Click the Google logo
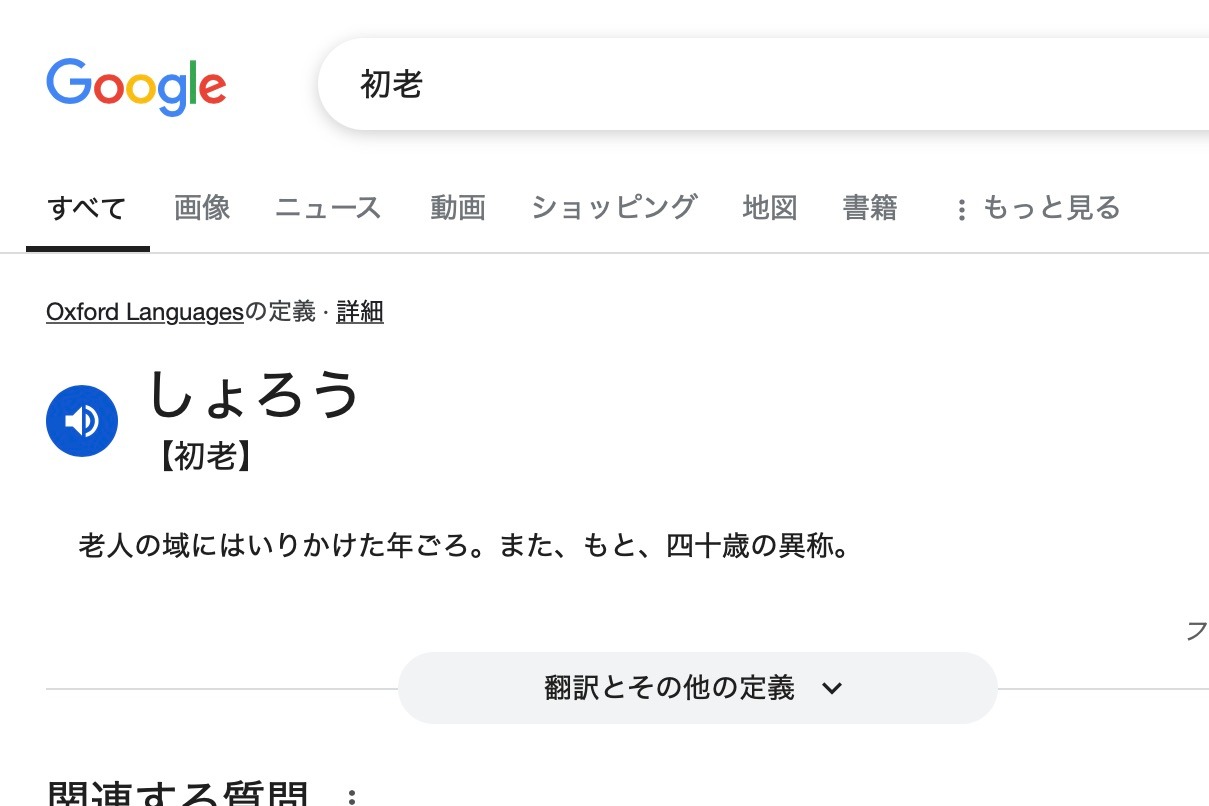The width and height of the screenshot is (1209, 806). click(x=136, y=86)
